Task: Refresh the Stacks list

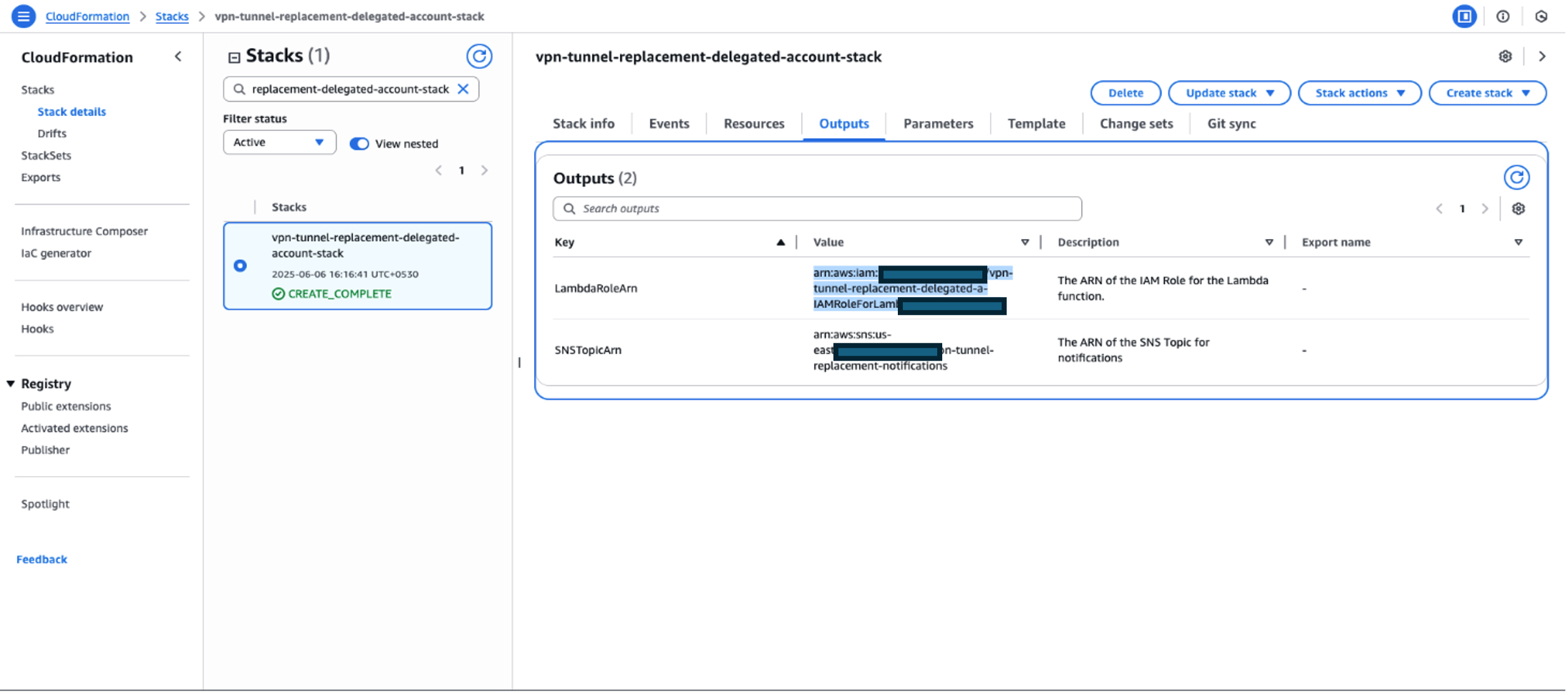Action: 480,56
